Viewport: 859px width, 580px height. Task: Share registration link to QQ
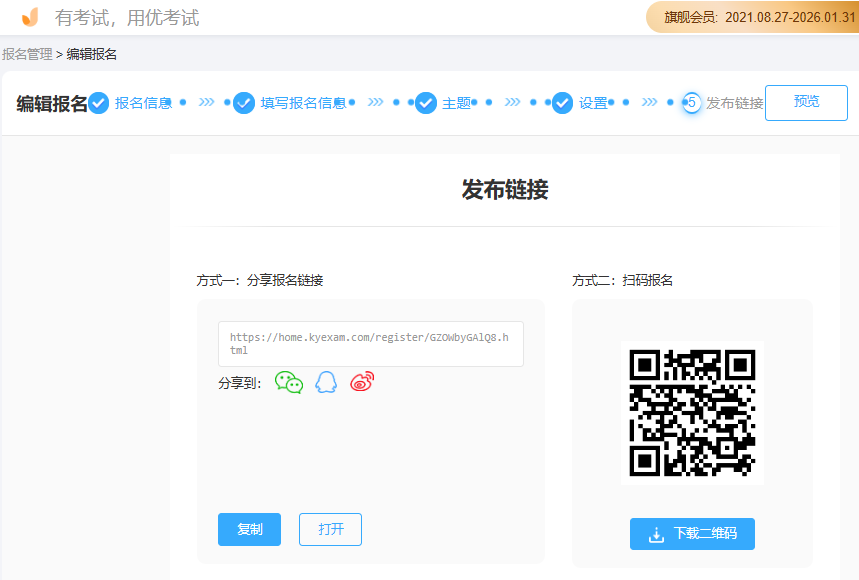(x=326, y=382)
